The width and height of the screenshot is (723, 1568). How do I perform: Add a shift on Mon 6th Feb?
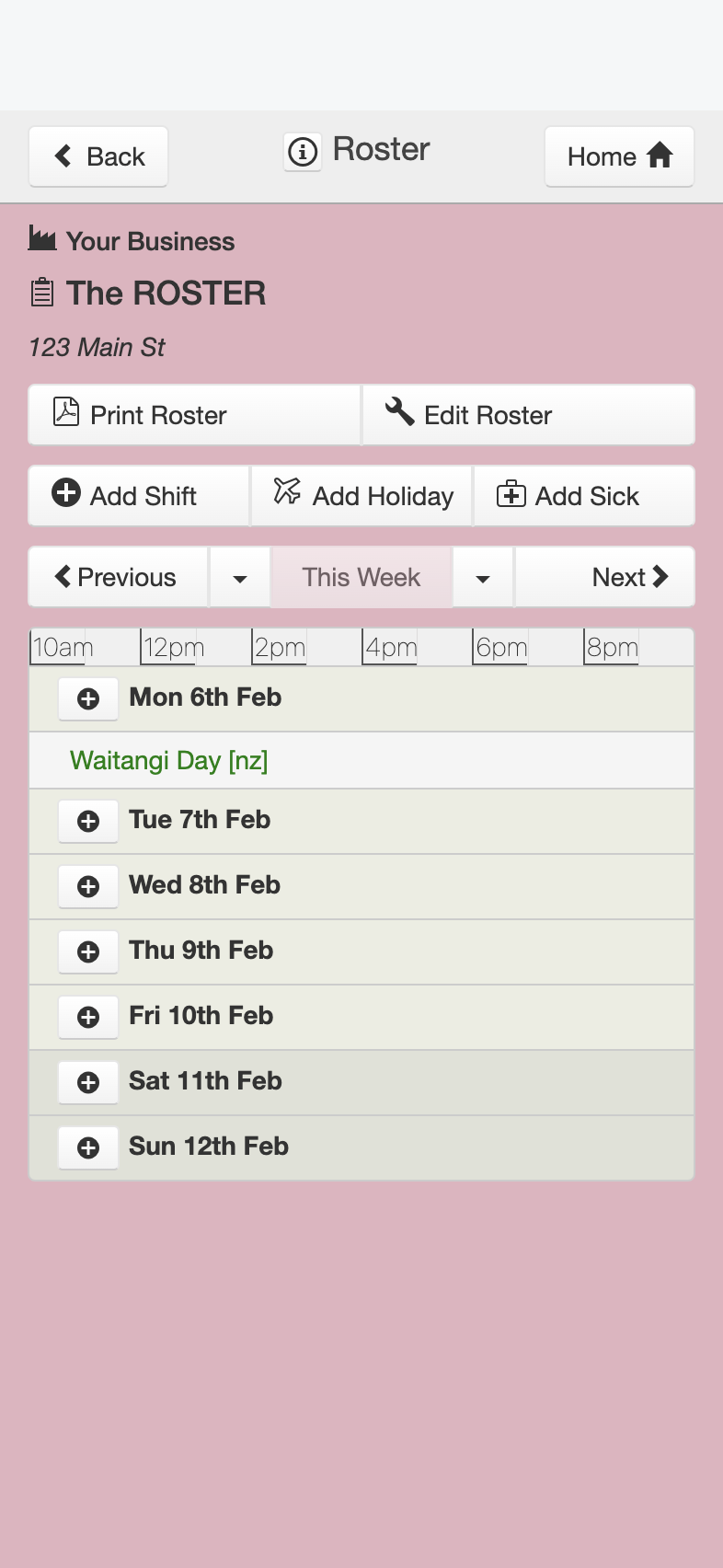(88, 699)
